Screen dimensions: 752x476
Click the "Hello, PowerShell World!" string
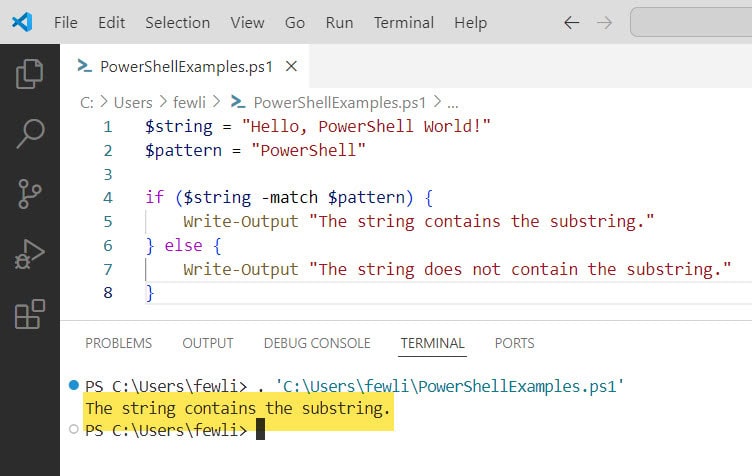[x=366, y=127]
